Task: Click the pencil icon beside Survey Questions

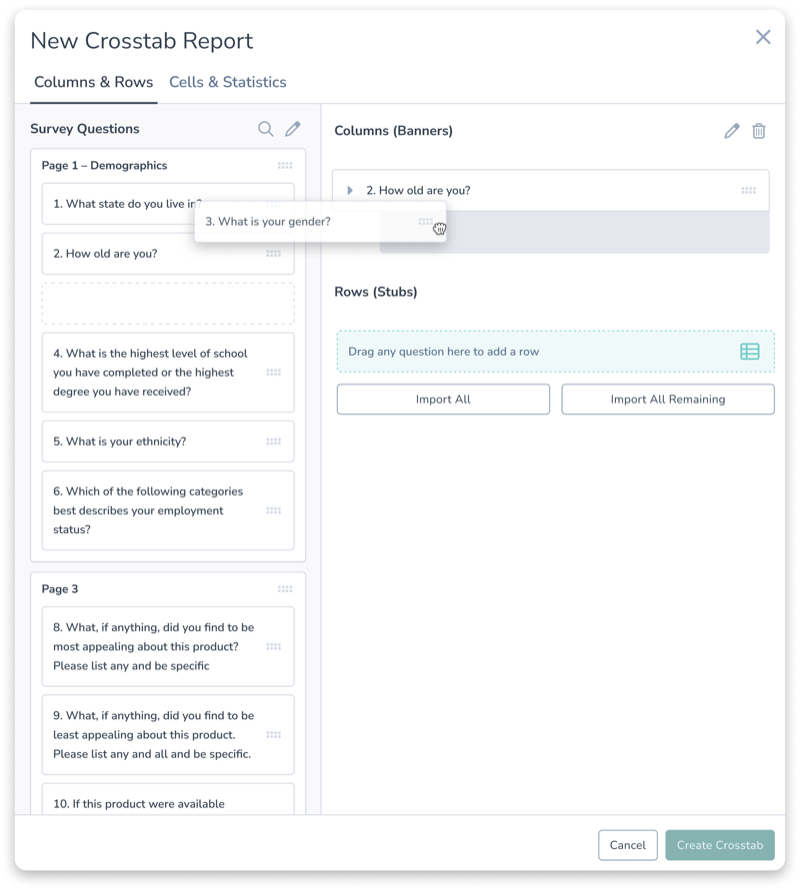Action: click(x=292, y=129)
